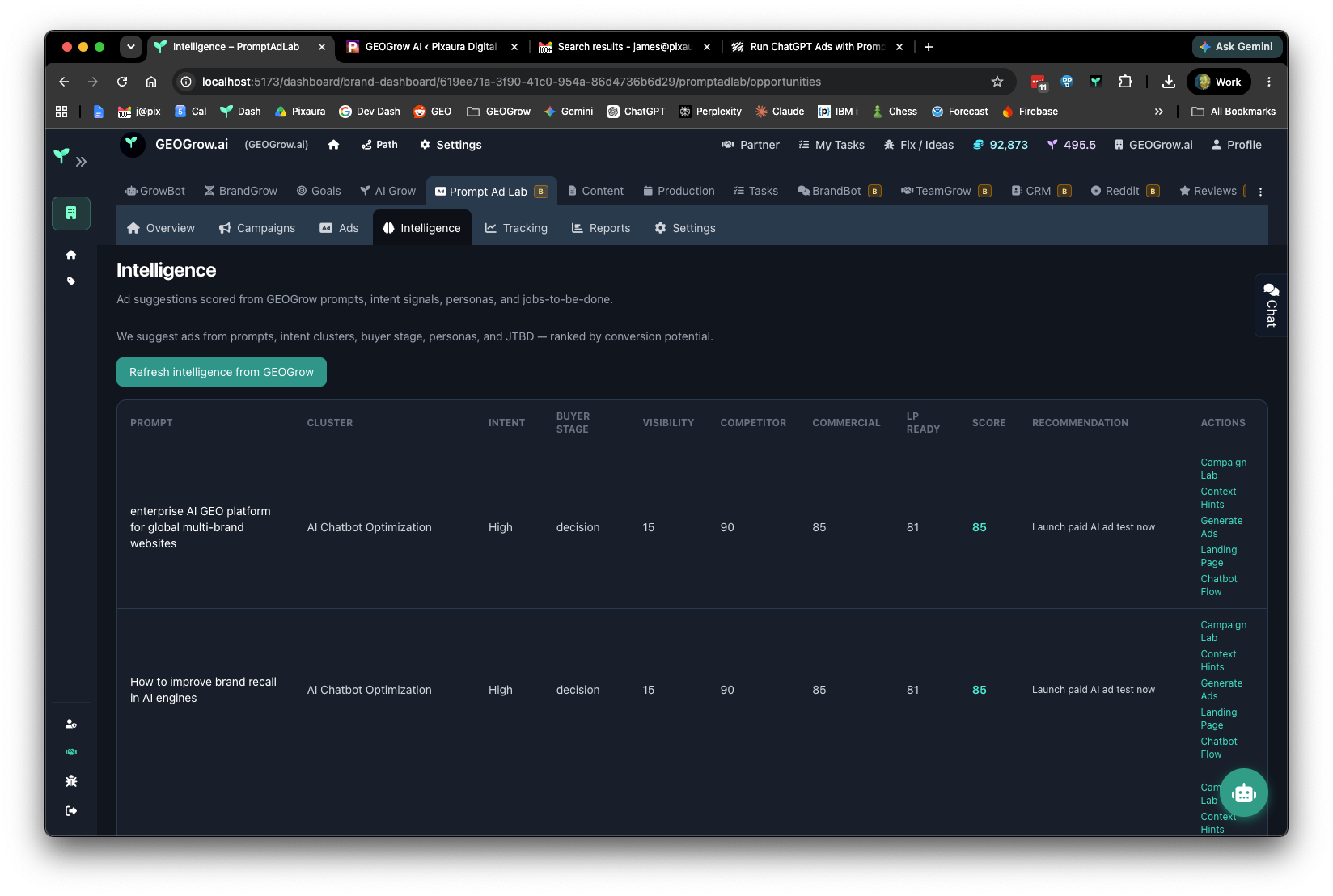Open Campaign Lab for brand recall row

pyautogui.click(x=1223, y=632)
